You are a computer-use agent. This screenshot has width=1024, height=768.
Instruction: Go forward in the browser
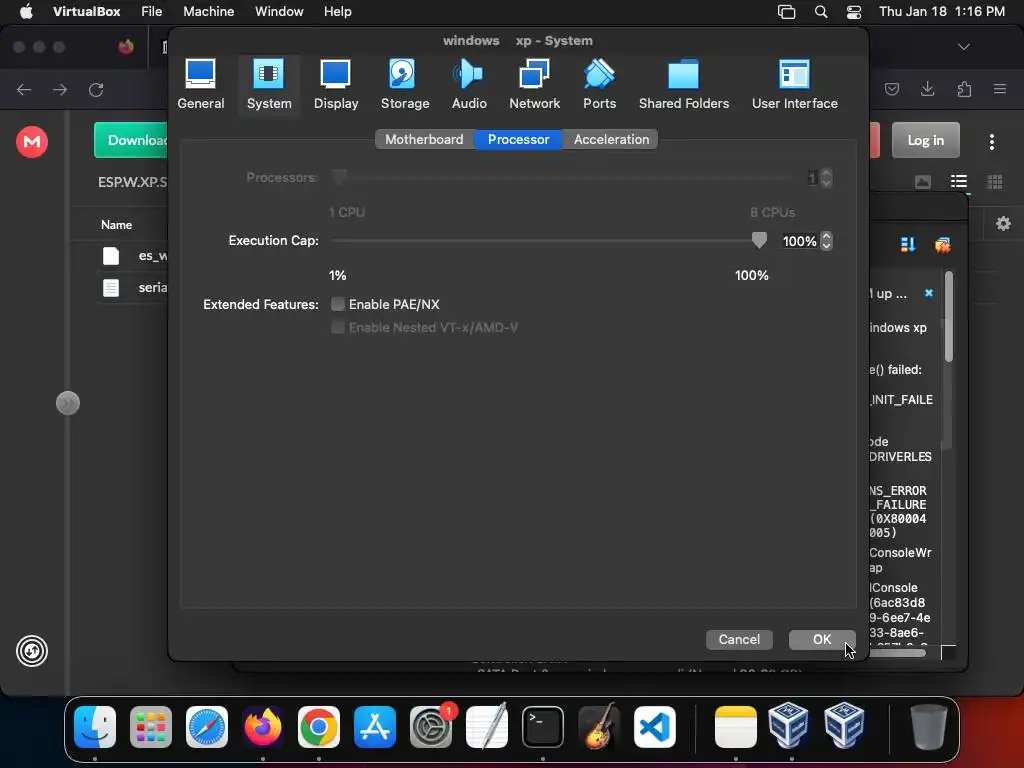(60, 89)
